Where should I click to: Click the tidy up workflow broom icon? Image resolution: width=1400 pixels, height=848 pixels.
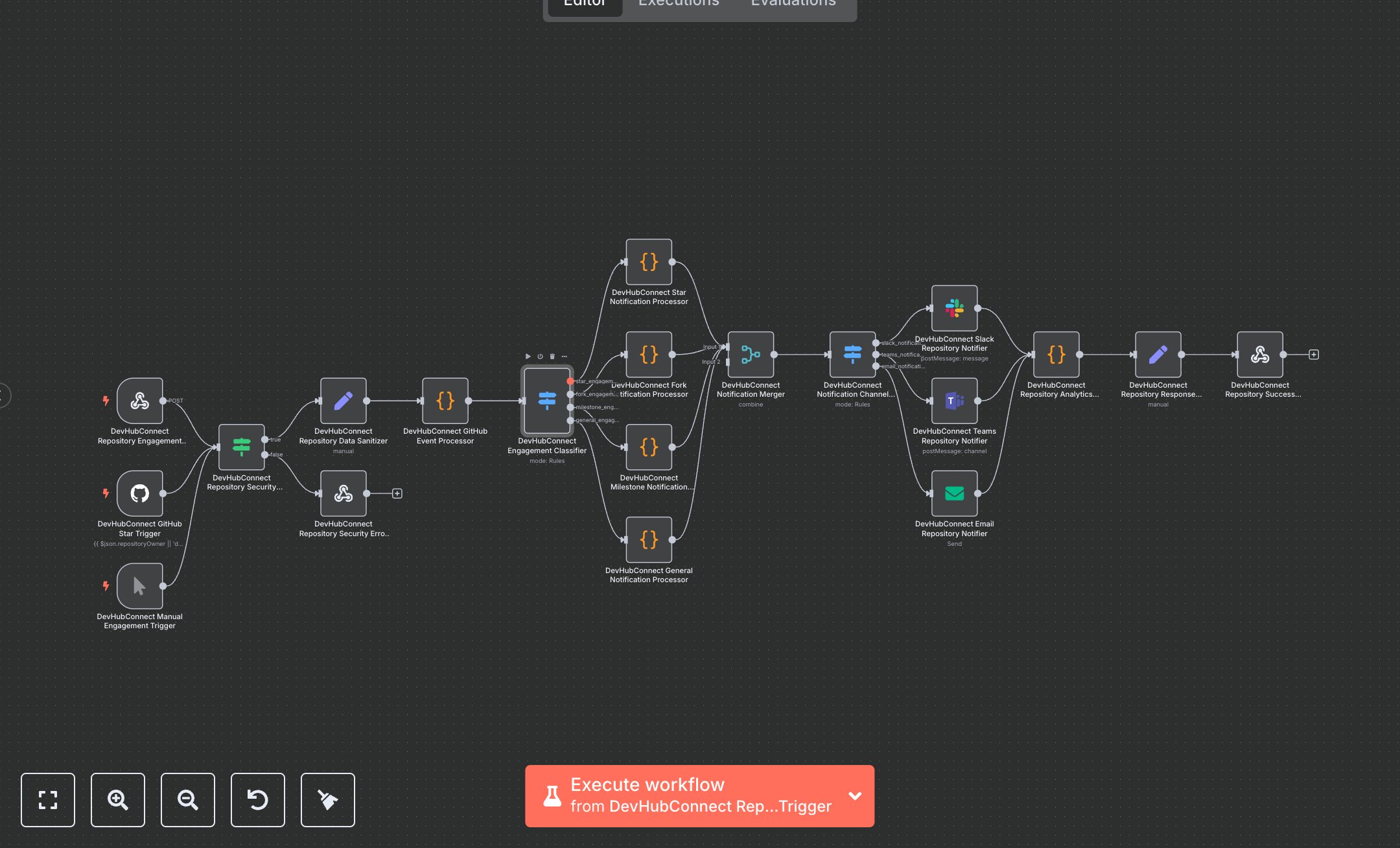click(x=327, y=800)
